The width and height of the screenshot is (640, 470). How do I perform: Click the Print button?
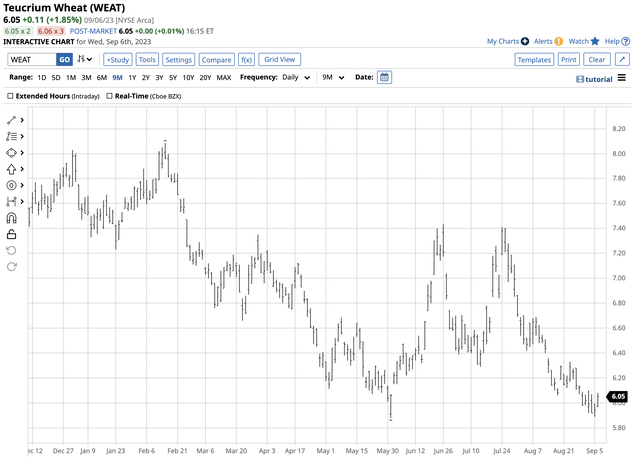point(569,60)
